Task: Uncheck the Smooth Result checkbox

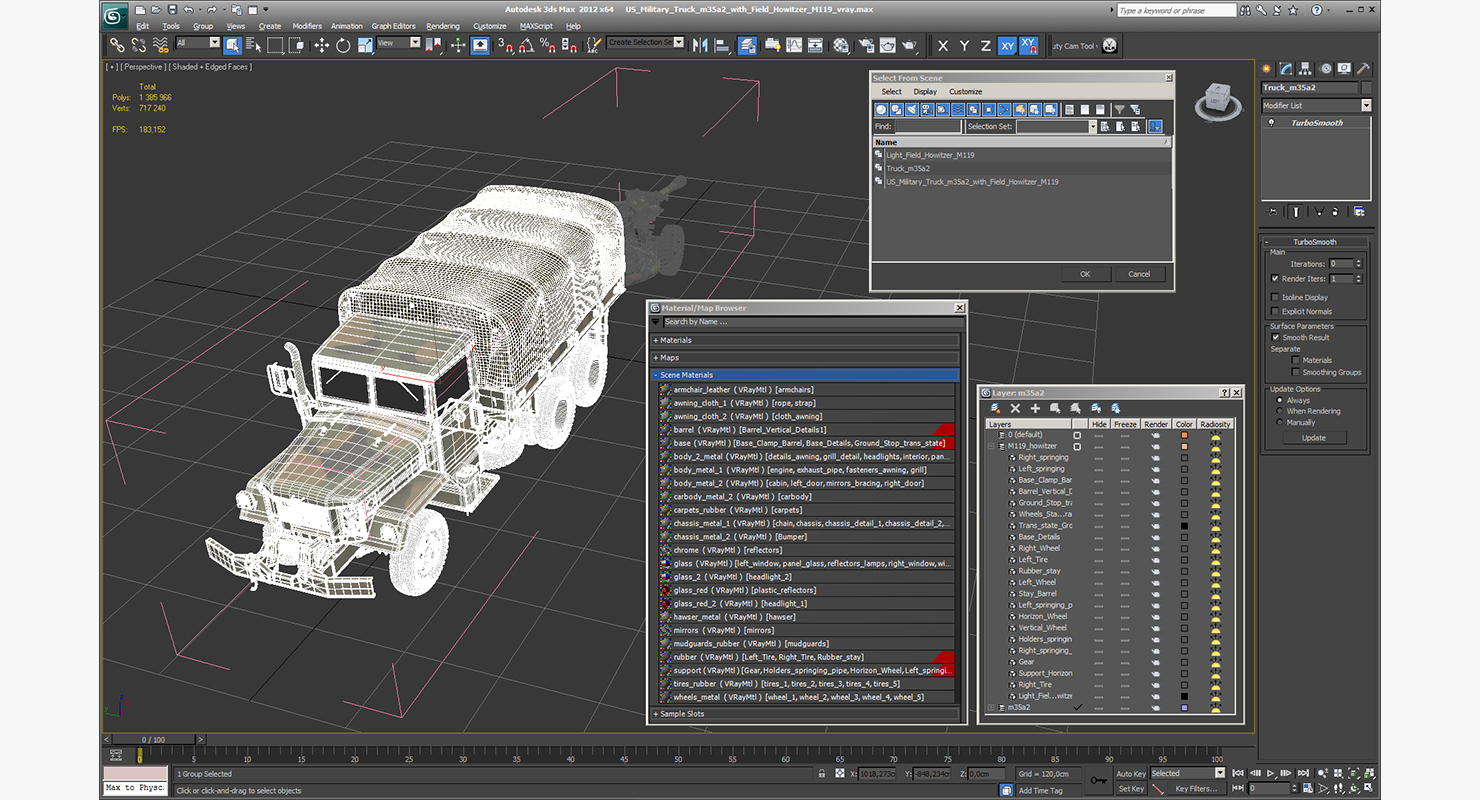Action: pyautogui.click(x=1275, y=337)
